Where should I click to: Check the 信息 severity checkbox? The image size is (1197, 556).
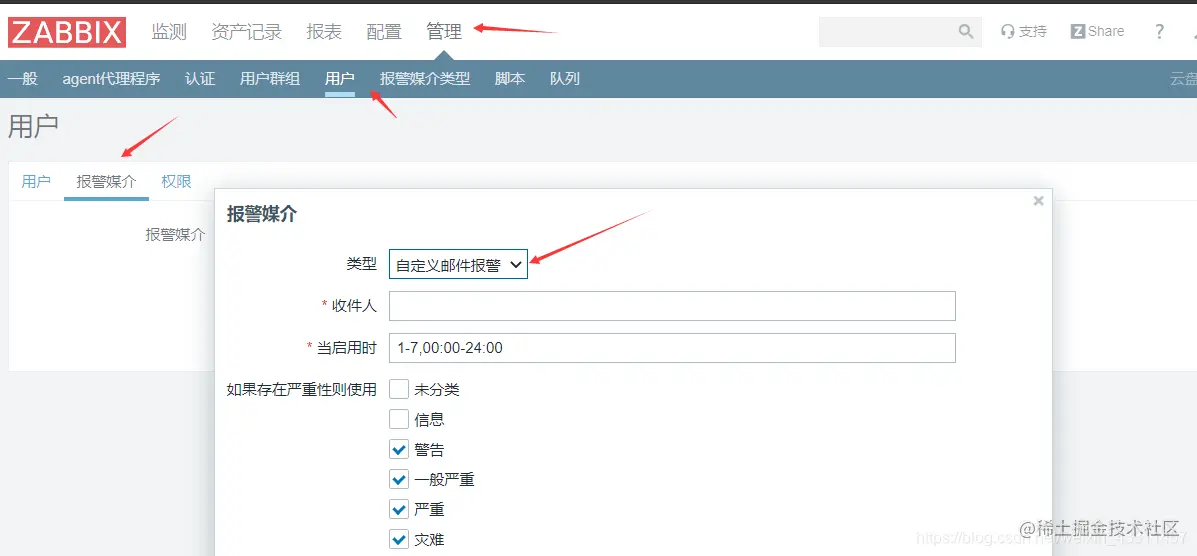[x=399, y=419]
